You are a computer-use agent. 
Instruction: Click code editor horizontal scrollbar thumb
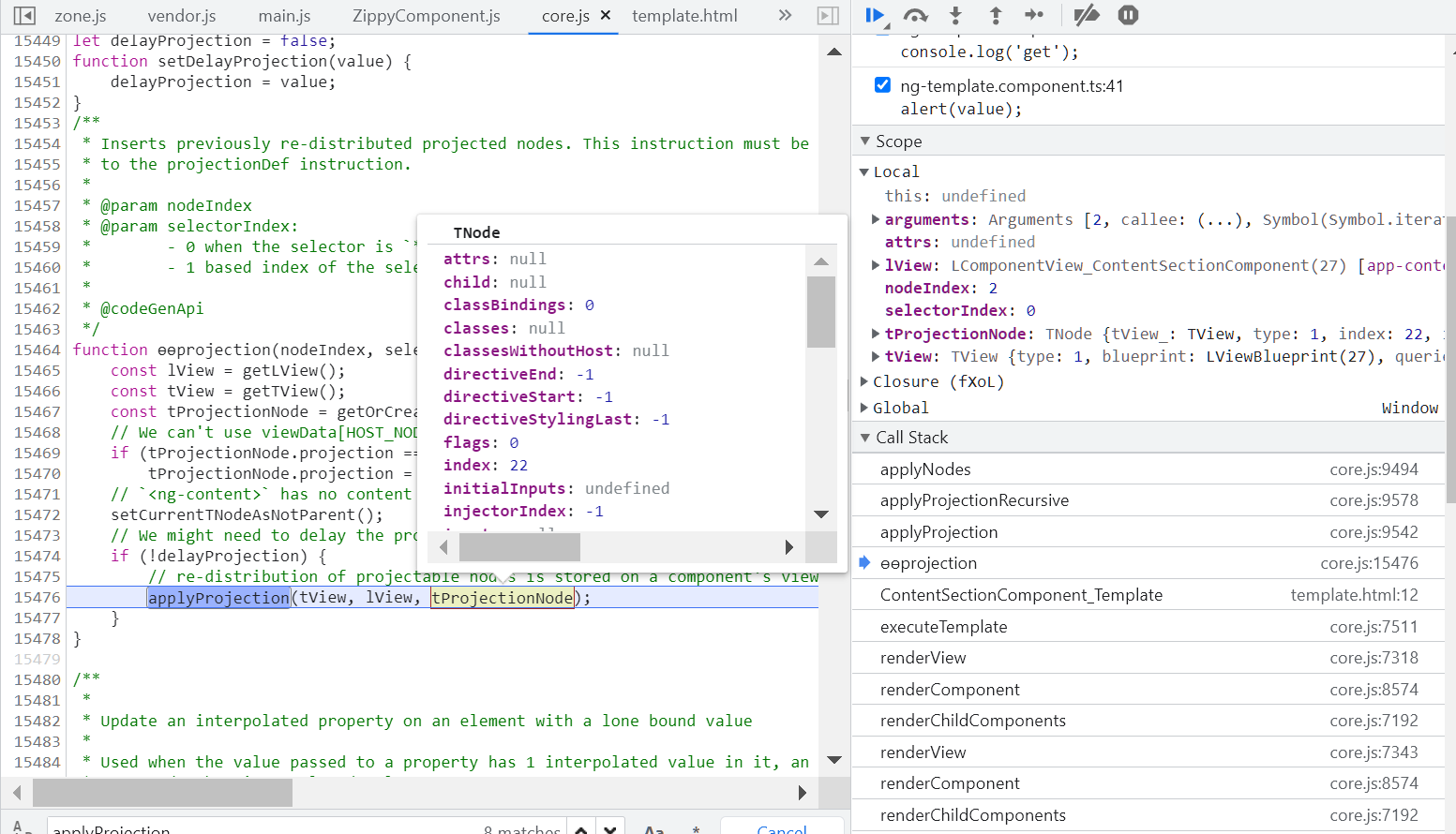pos(162,793)
